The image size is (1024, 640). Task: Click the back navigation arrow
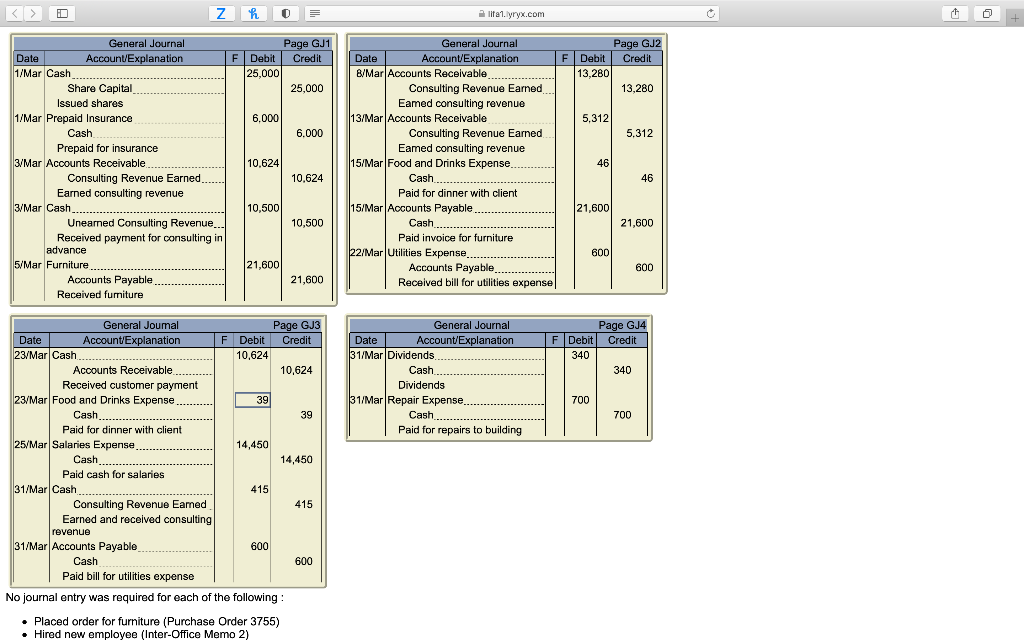tap(16, 14)
